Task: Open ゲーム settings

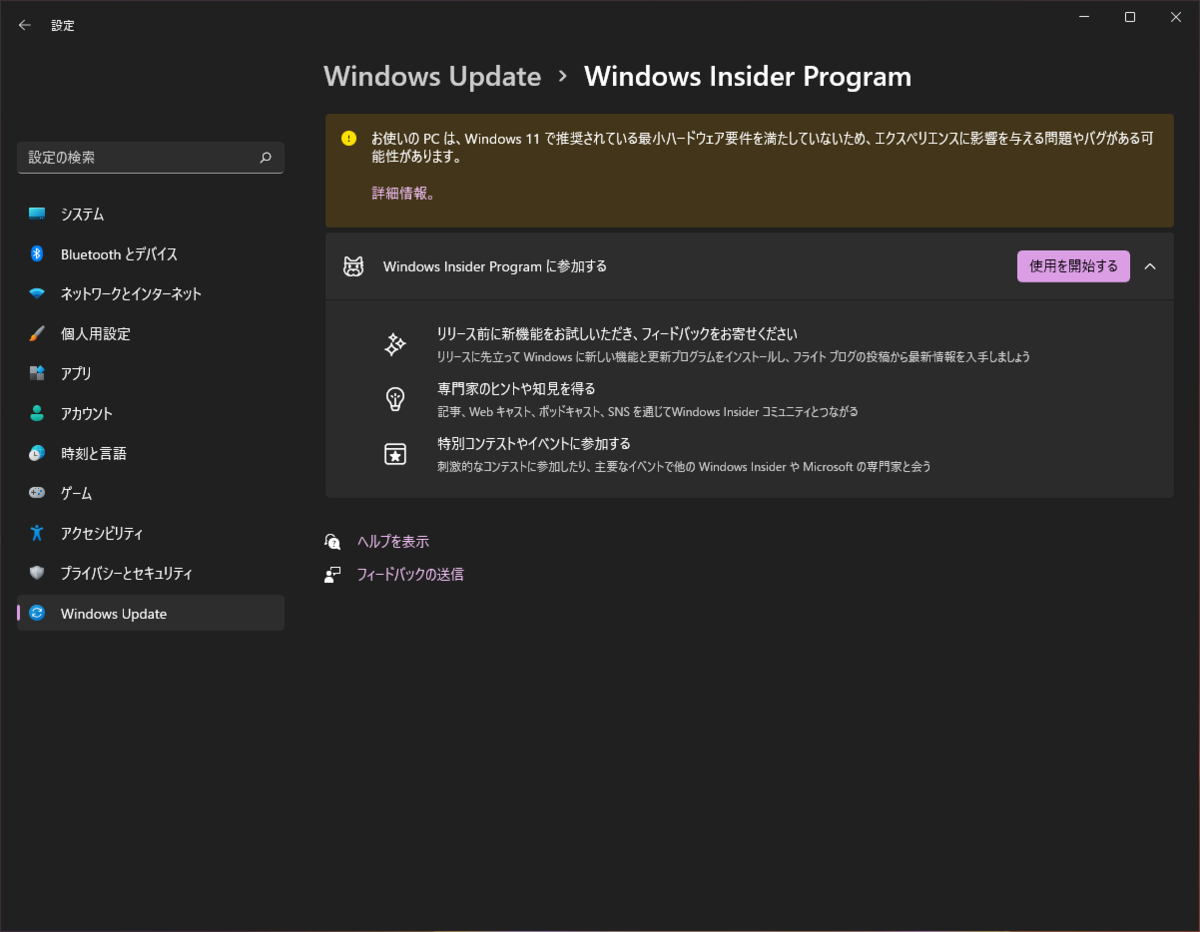Action: pos(150,493)
